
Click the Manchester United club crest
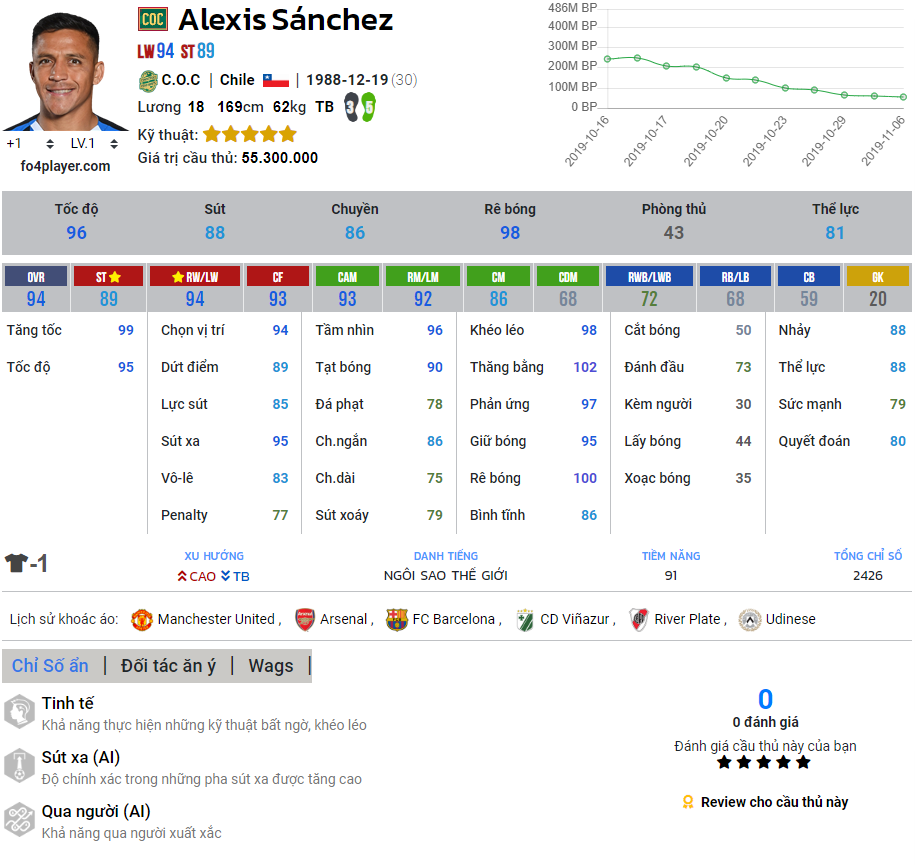tap(141, 619)
